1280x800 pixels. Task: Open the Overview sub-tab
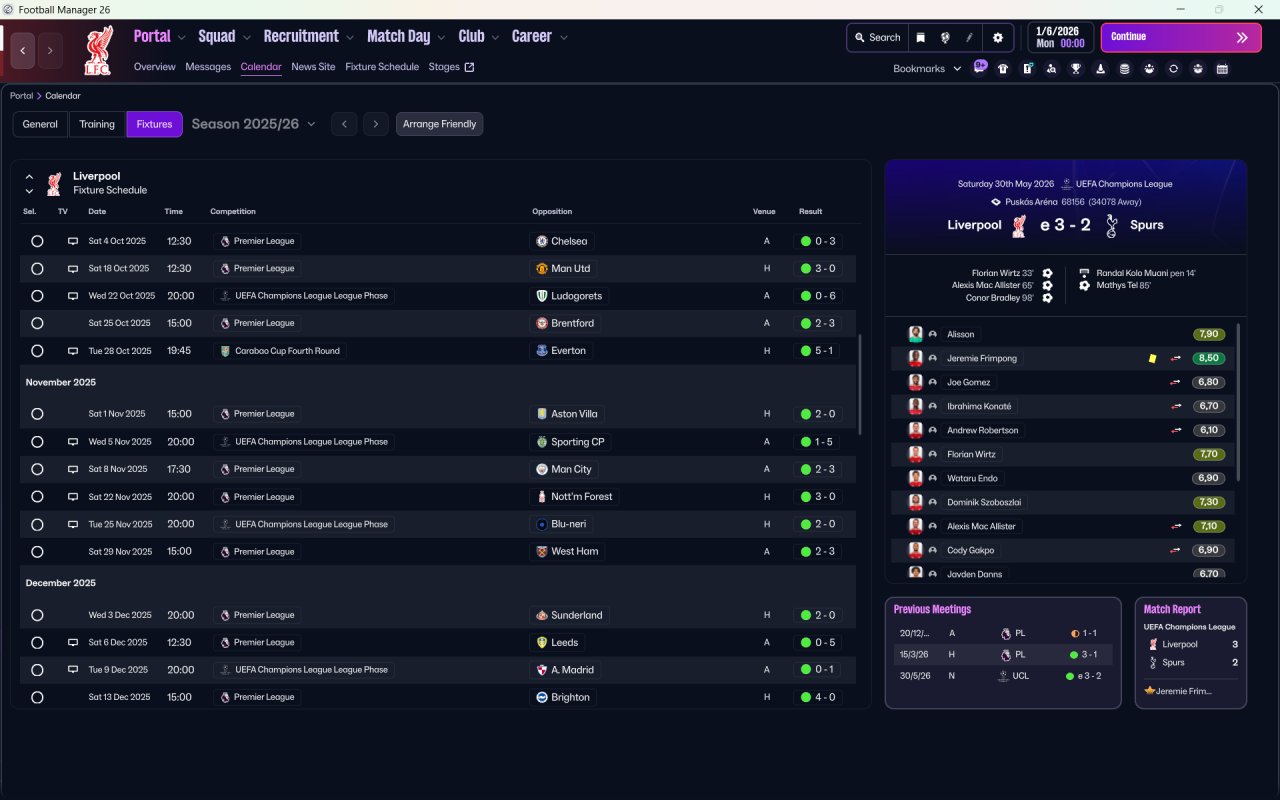(x=155, y=67)
